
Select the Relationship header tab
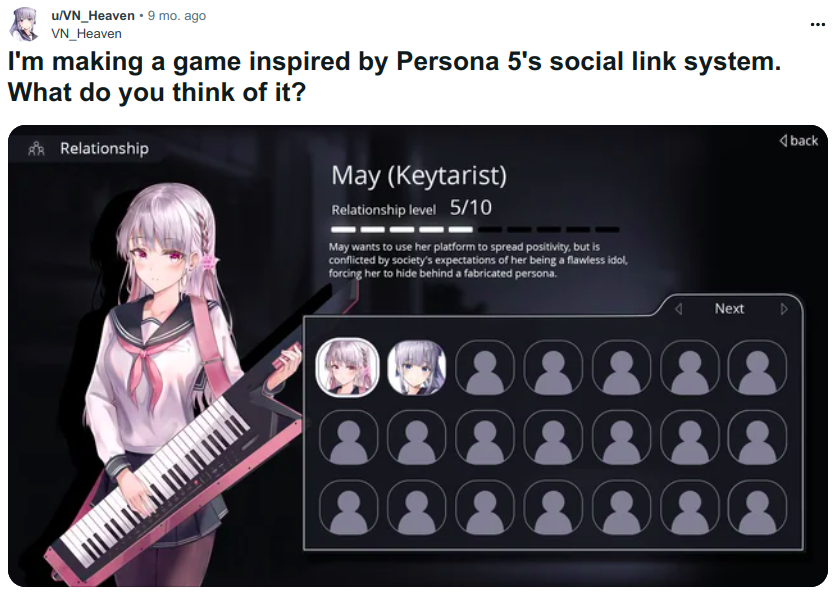coord(88,148)
